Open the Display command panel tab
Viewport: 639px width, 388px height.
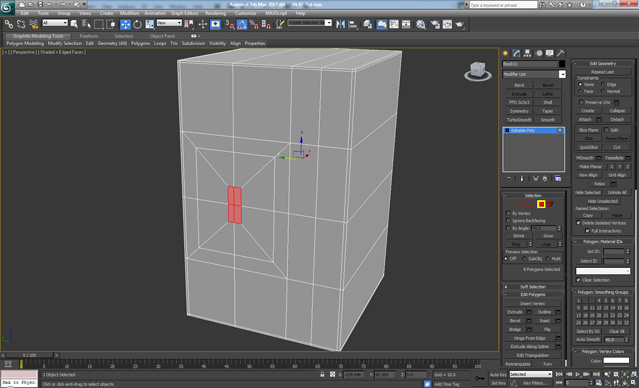550,53
